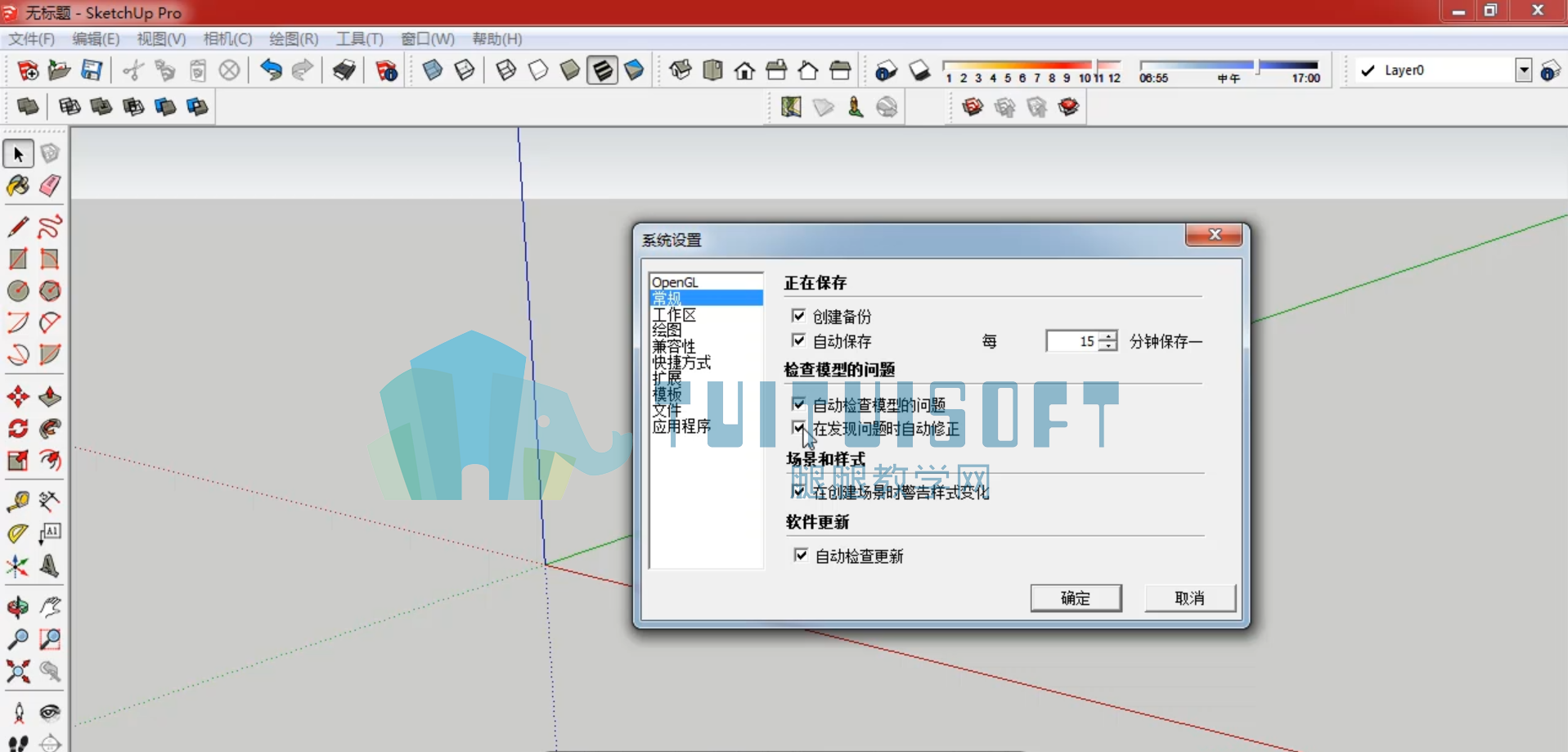Click the Redo arrow in toolbar
Image resolution: width=1568 pixels, height=752 pixels.
(303, 70)
